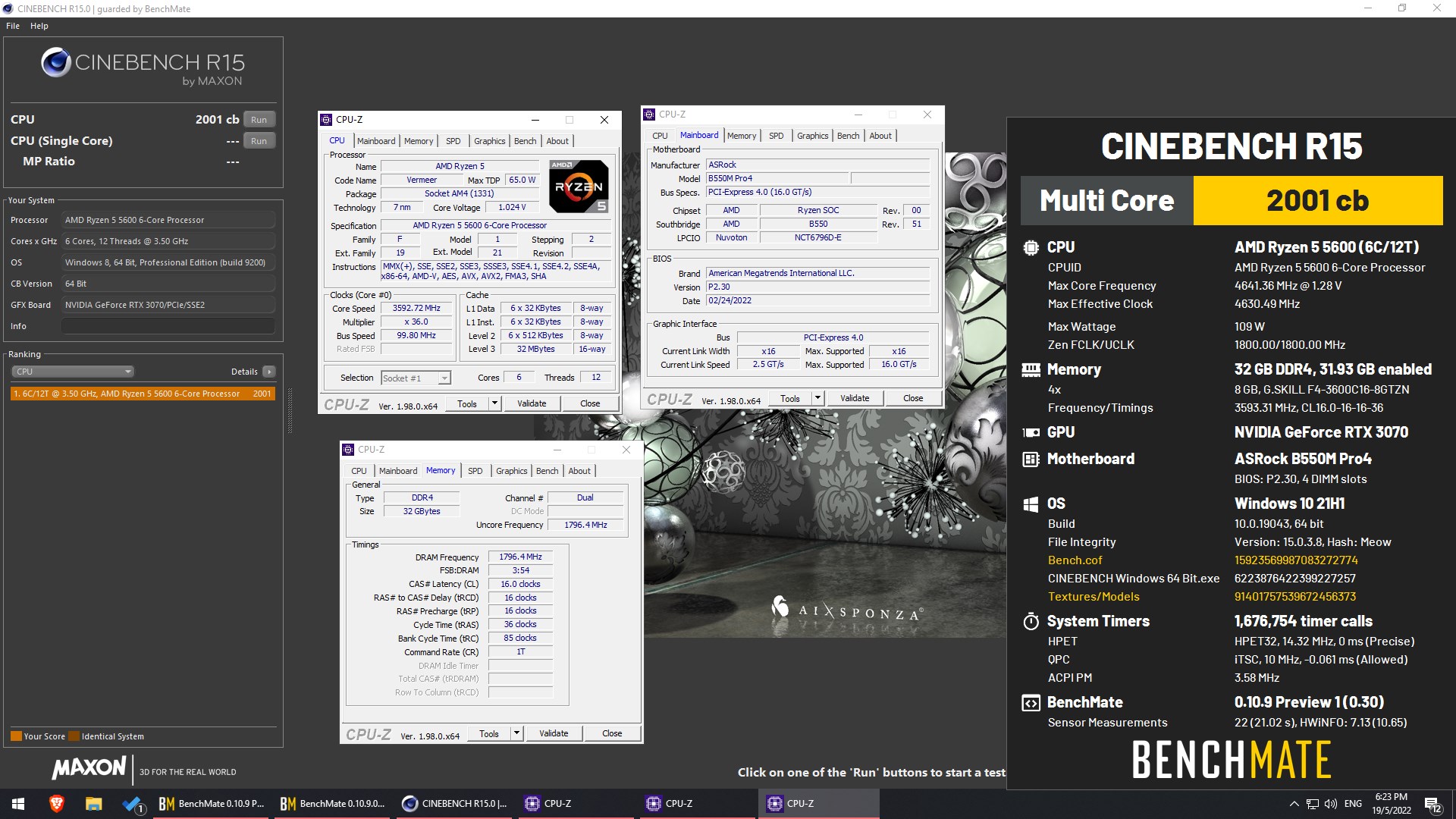
Task: Click the System Timers stopwatch icon
Action: pos(1031,621)
